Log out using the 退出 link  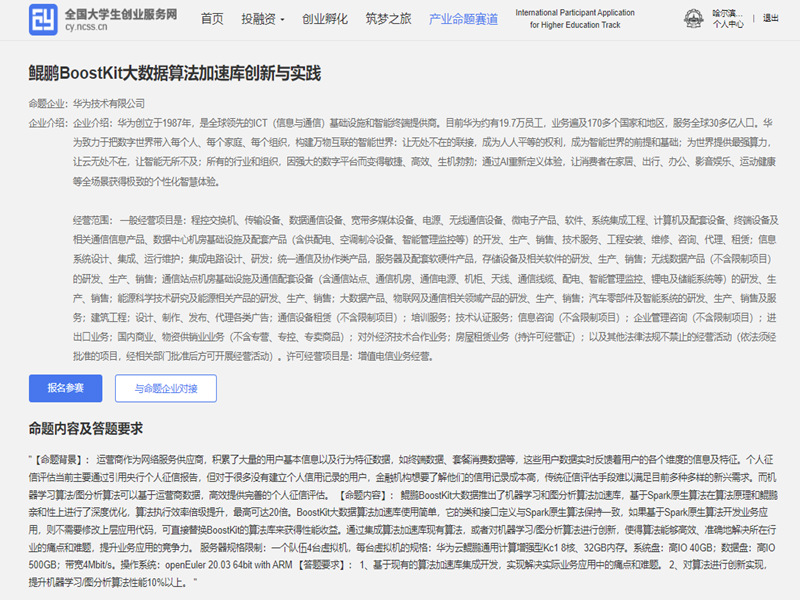[x=771, y=18]
